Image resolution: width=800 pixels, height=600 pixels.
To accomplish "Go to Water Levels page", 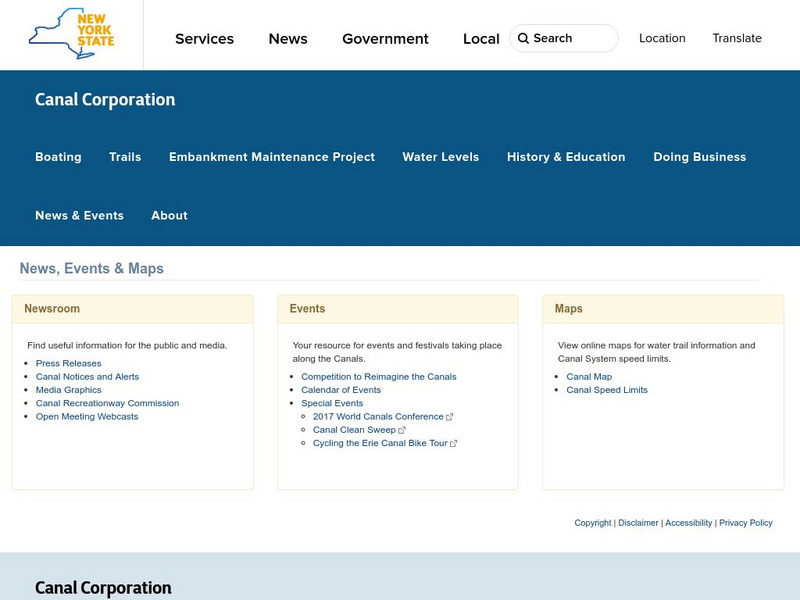I will (x=440, y=157).
